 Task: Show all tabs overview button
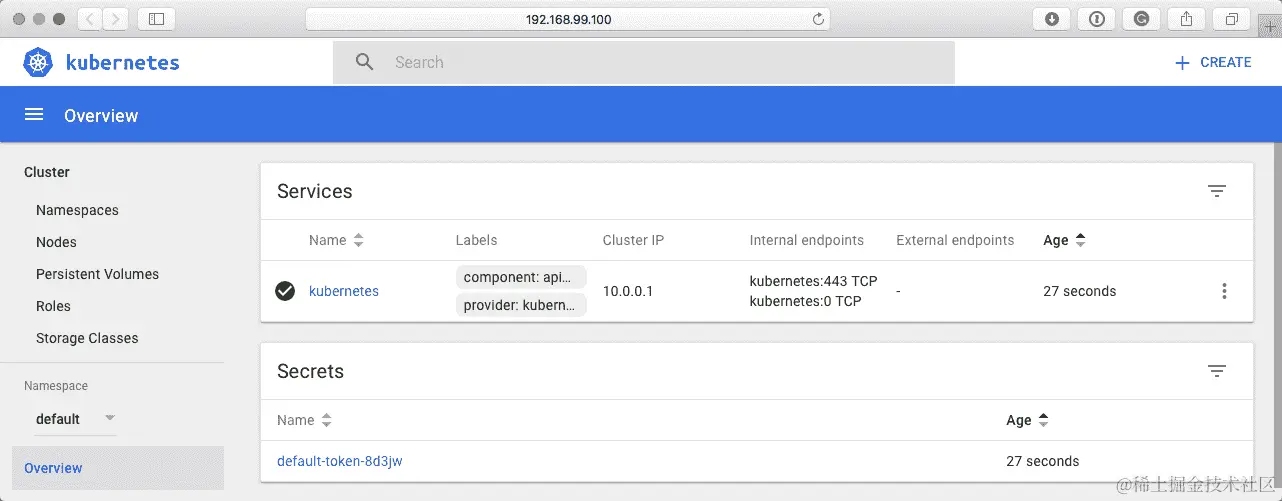pos(1232,18)
